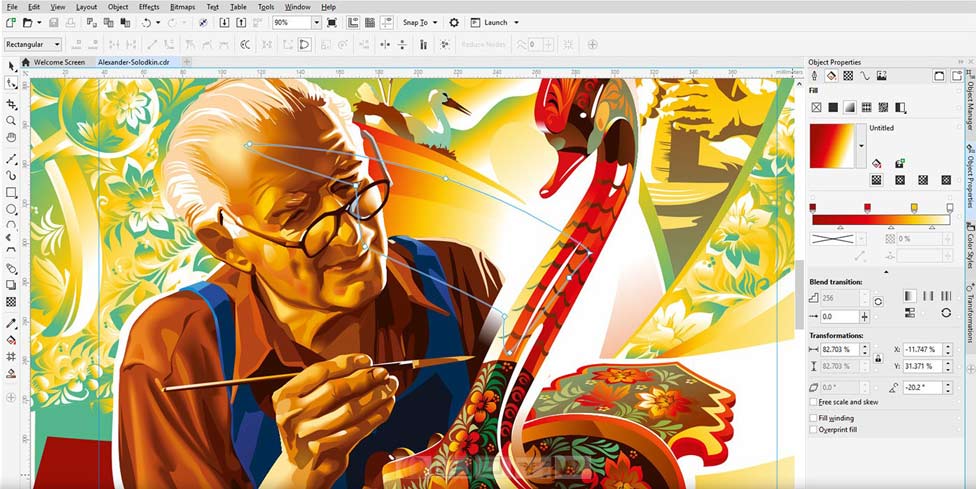Tick the Overprint fill checkbox
Viewport: 976px width, 489px height.
[813, 430]
